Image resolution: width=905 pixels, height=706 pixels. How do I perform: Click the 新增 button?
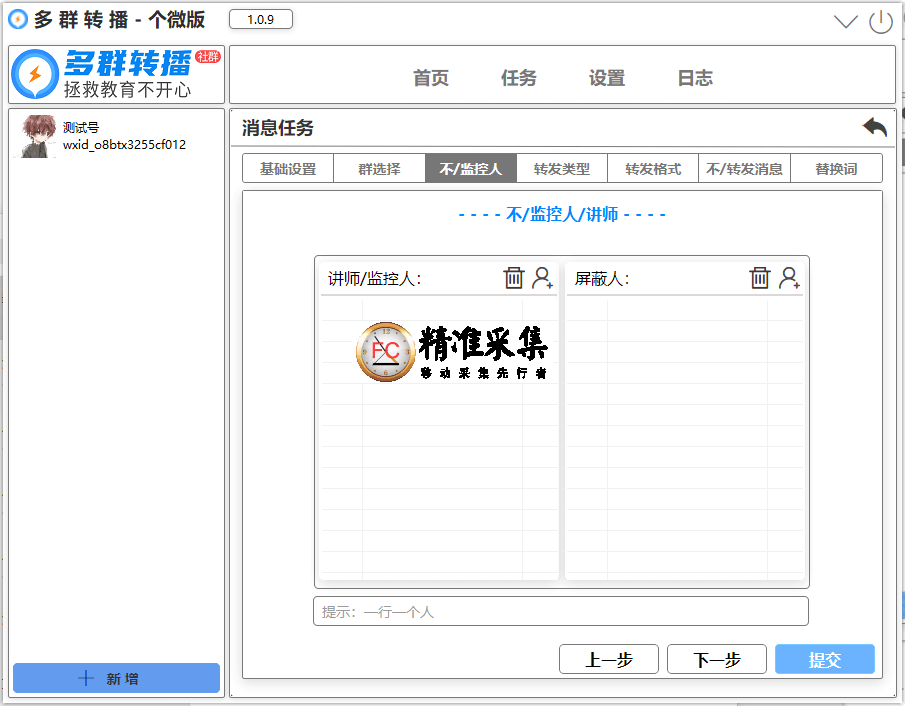[x=117, y=678]
